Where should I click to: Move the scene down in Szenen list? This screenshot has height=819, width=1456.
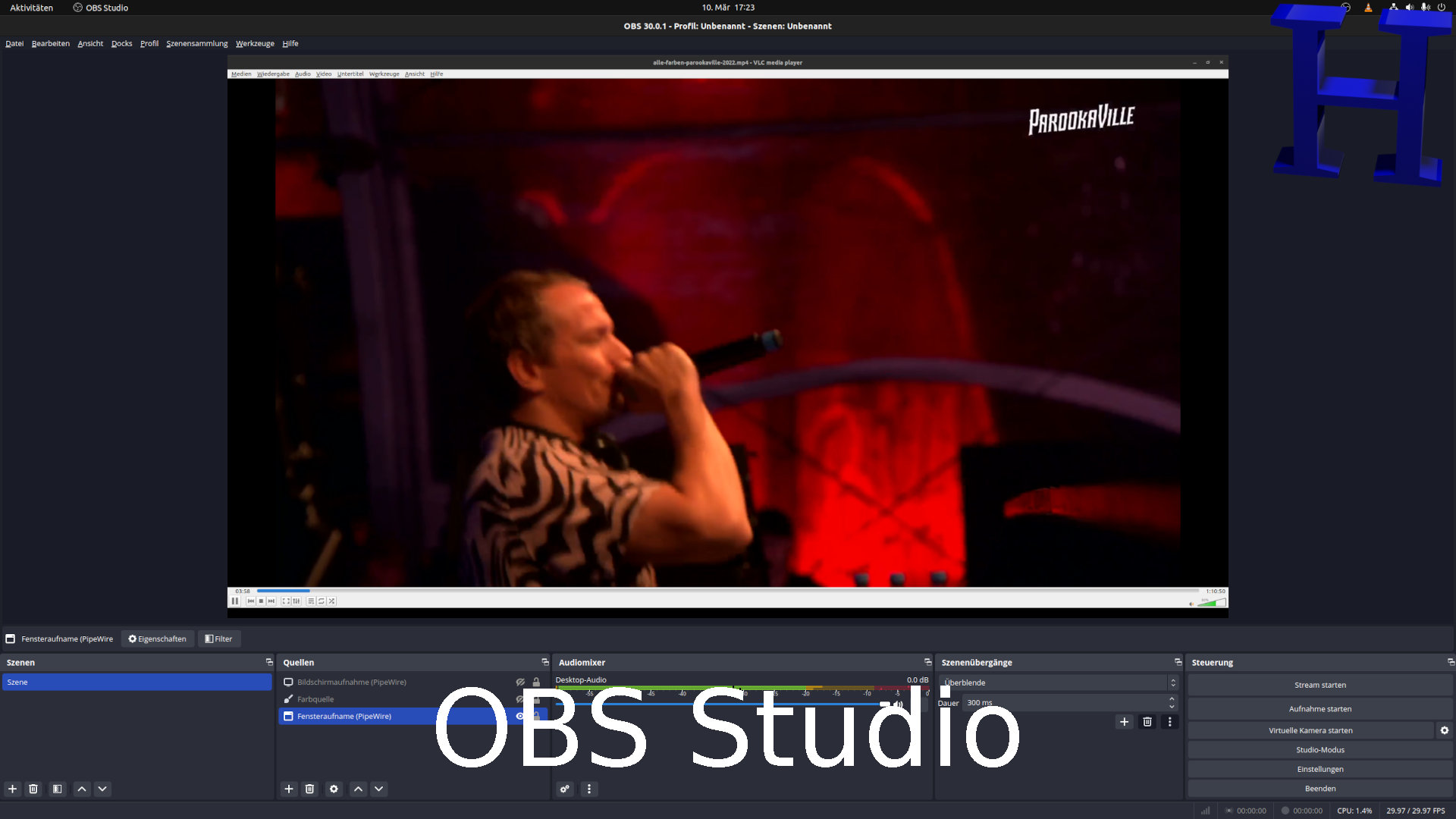pos(102,789)
